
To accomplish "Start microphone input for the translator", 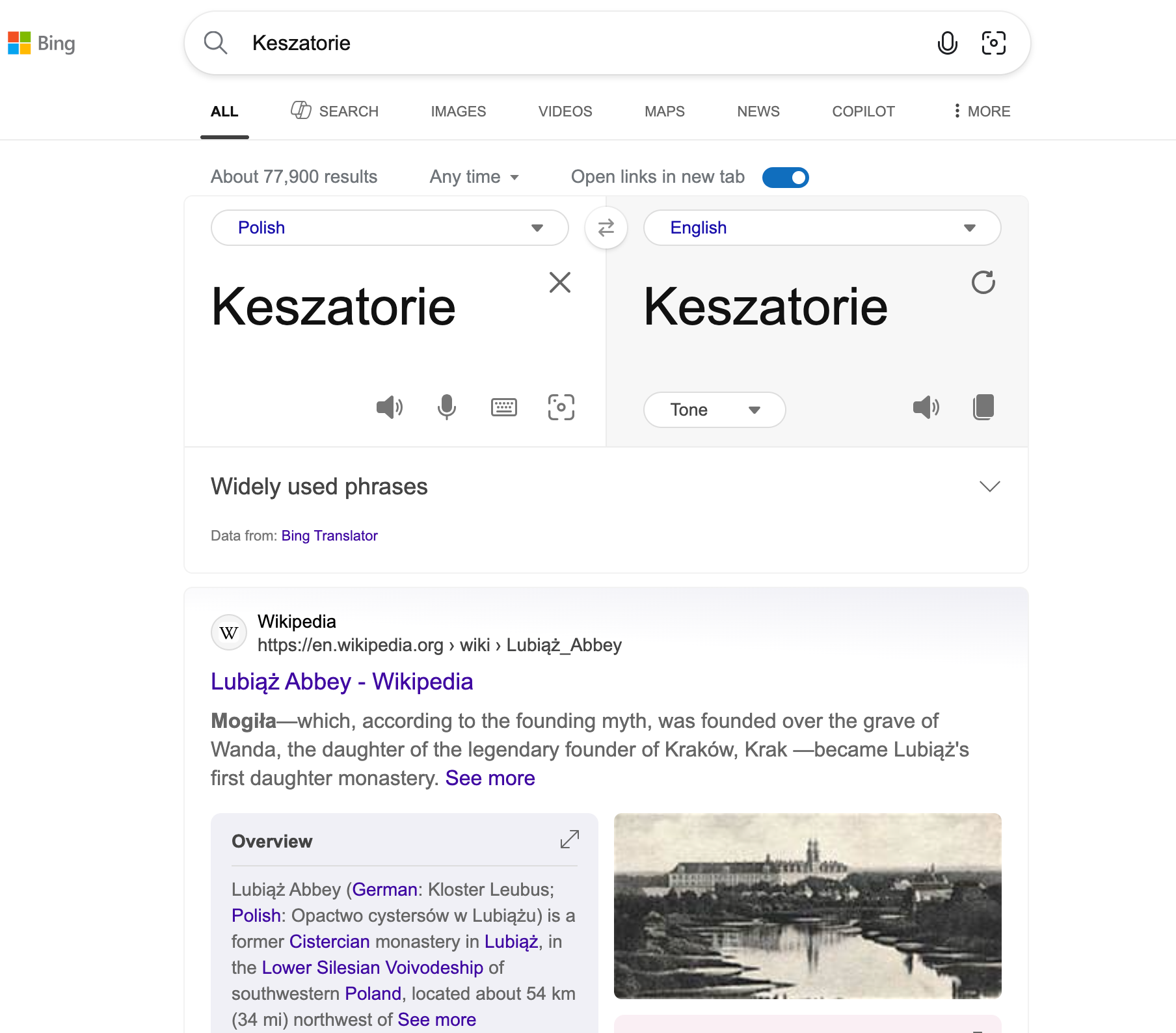I will [446, 407].
